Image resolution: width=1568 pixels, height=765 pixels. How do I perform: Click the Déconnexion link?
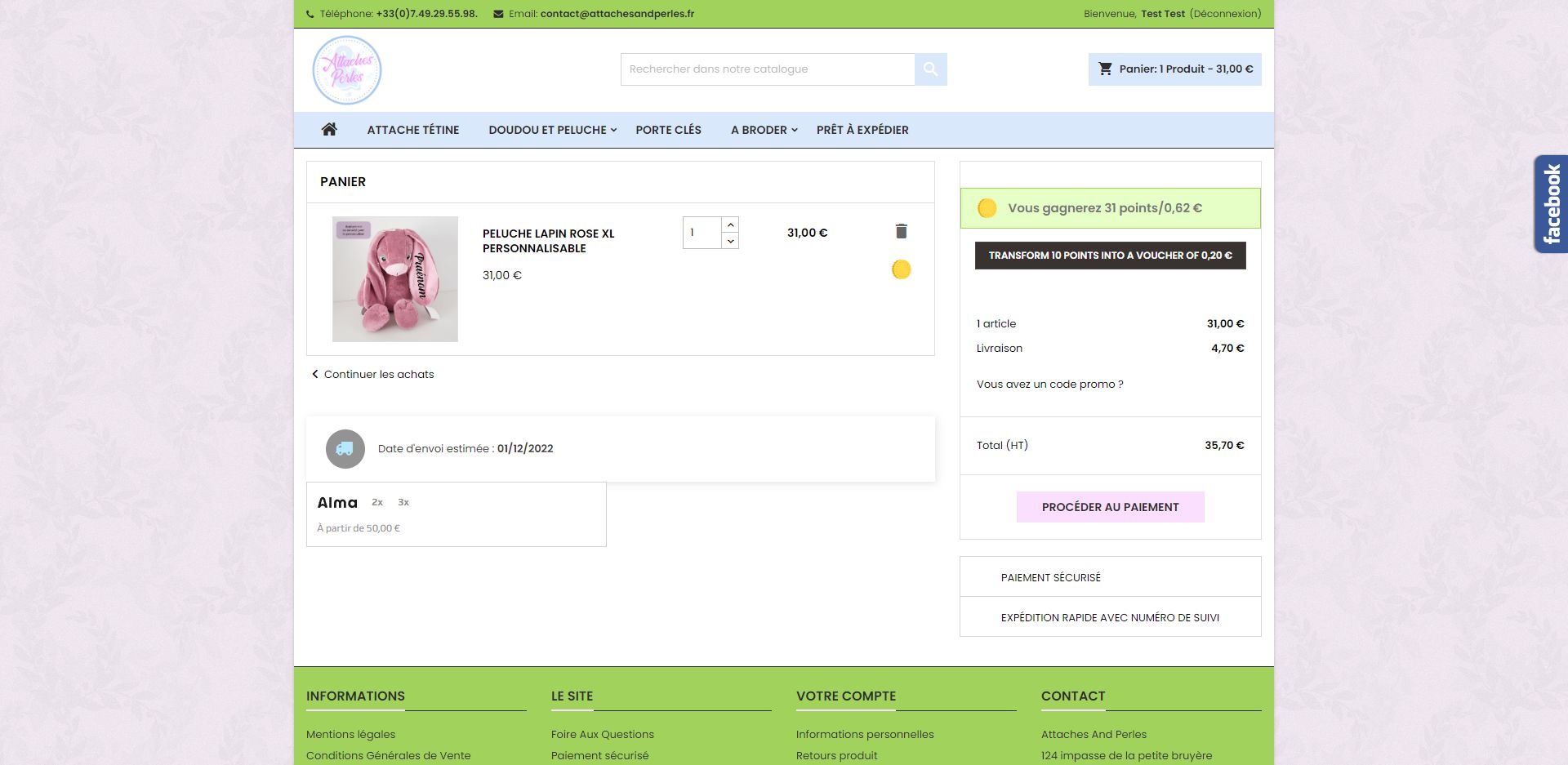(1226, 14)
